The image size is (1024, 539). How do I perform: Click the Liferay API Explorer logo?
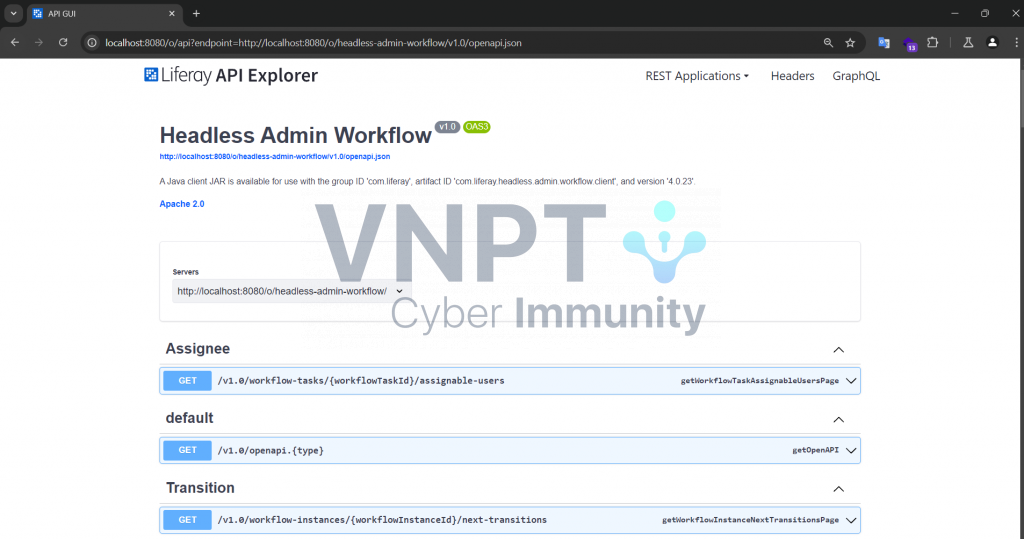coord(231,76)
